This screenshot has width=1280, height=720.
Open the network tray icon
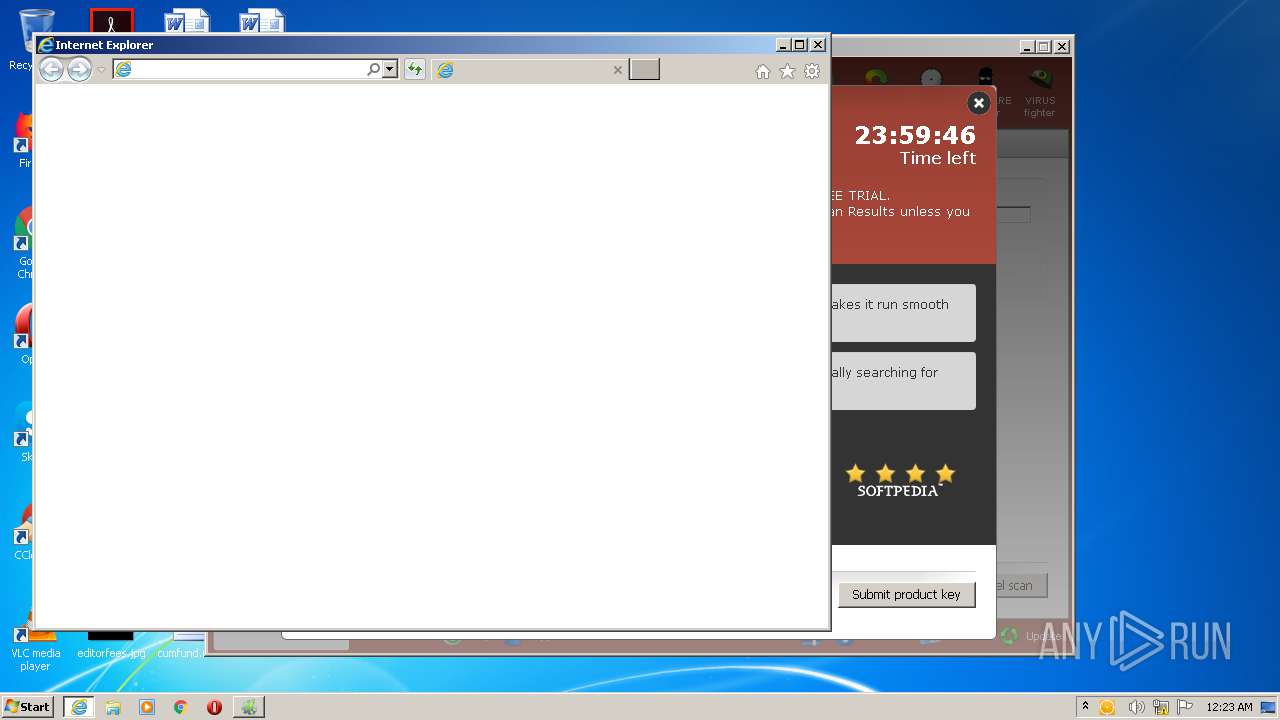1161,707
